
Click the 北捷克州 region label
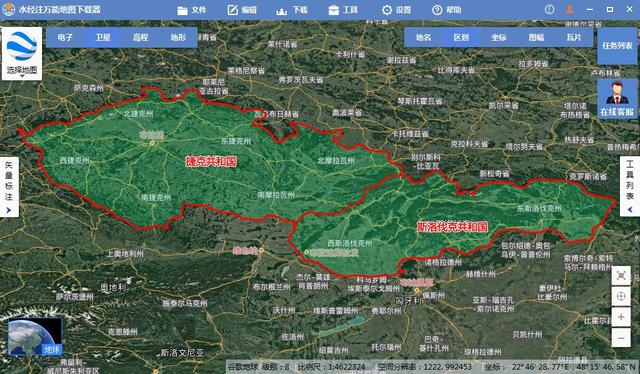coord(138,114)
